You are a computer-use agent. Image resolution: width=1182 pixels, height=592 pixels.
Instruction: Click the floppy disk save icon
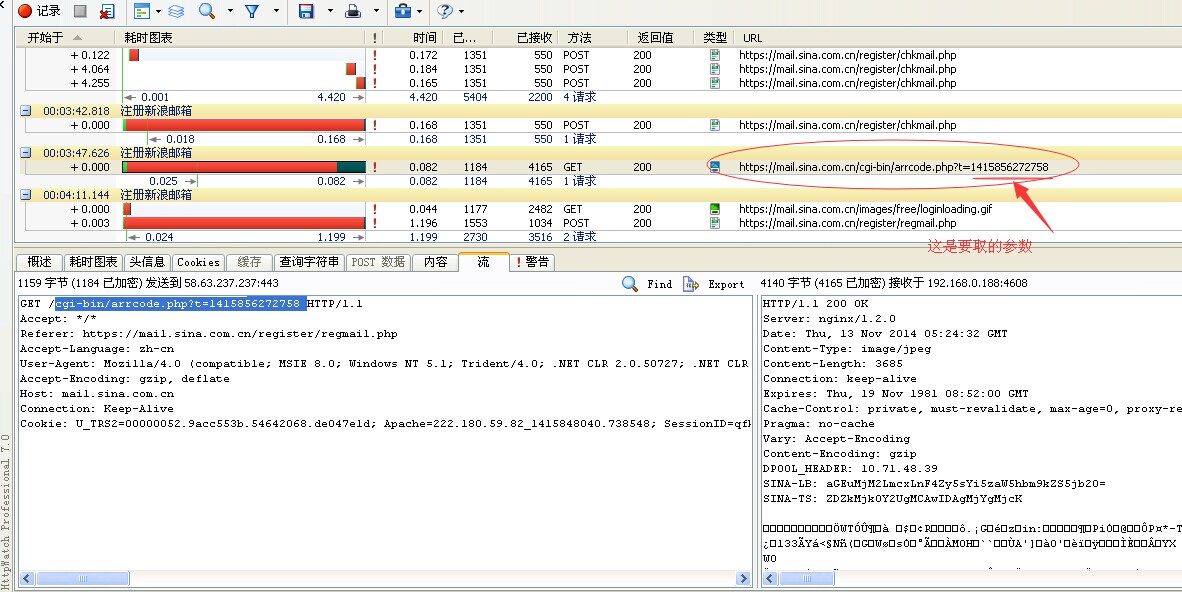[307, 11]
